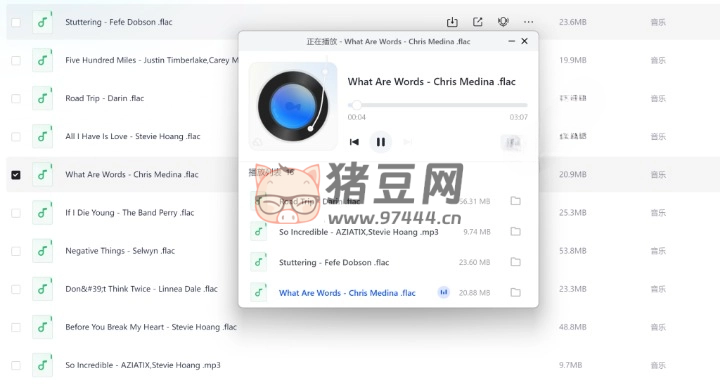
Task: Tick the checkbox for If I Die Young
Action: (x=16, y=213)
